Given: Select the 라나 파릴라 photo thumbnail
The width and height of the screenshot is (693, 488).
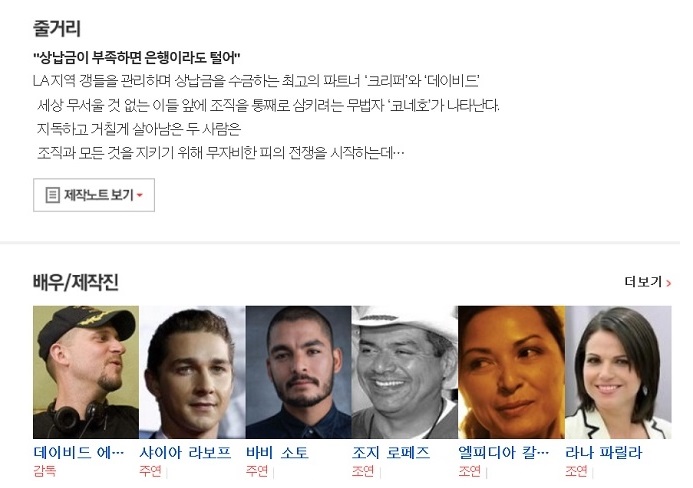Looking at the screenshot, I should [x=618, y=372].
